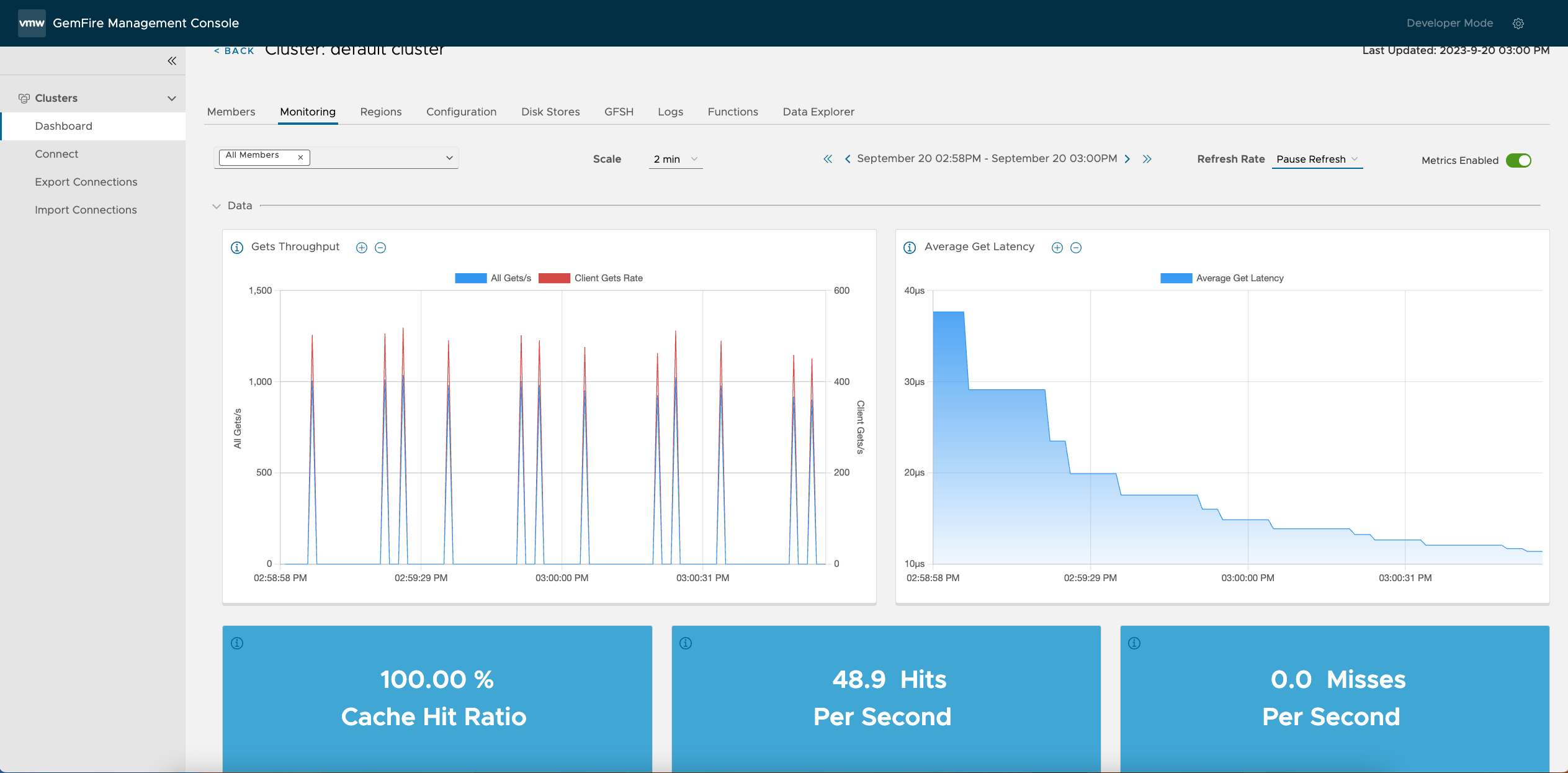Jump to earliest time range double-left arrows

pyautogui.click(x=828, y=159)
